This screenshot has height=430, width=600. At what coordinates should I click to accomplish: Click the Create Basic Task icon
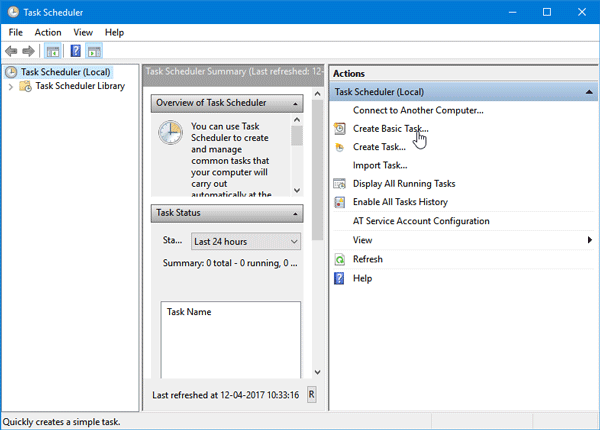point(339,129)
